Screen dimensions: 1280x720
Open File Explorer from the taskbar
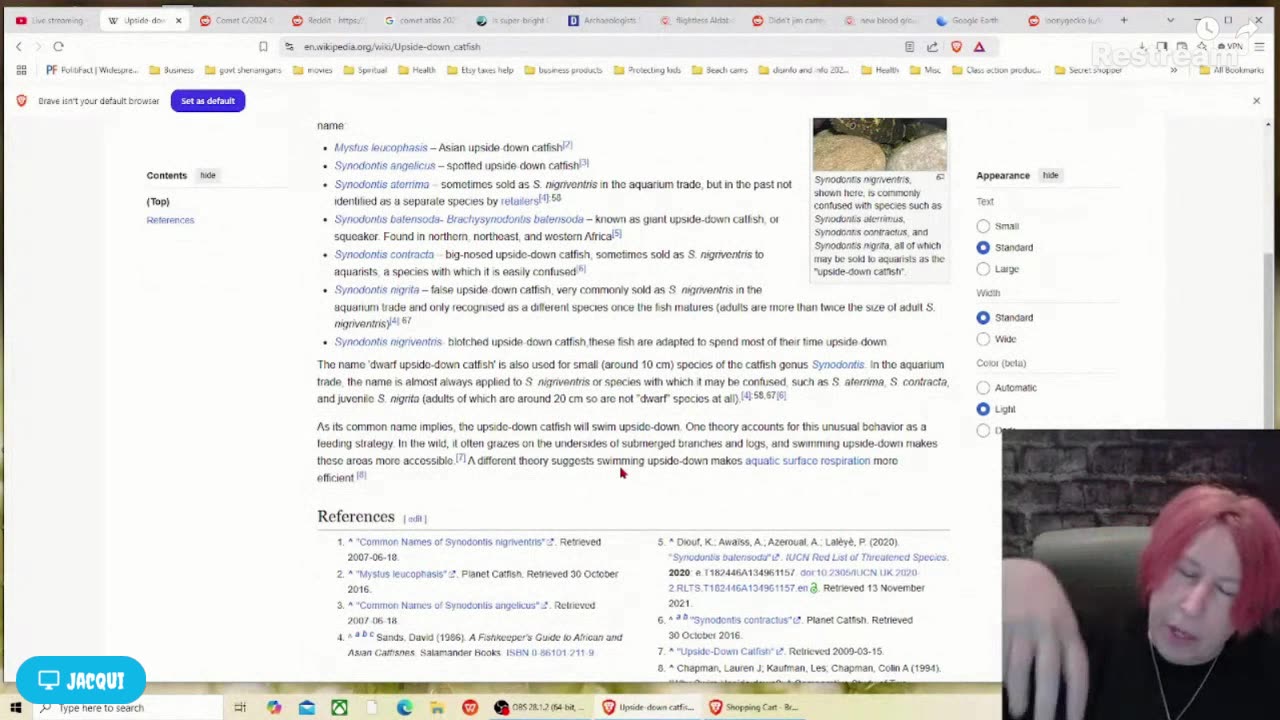pyautogui.click(x=437, y=707)
